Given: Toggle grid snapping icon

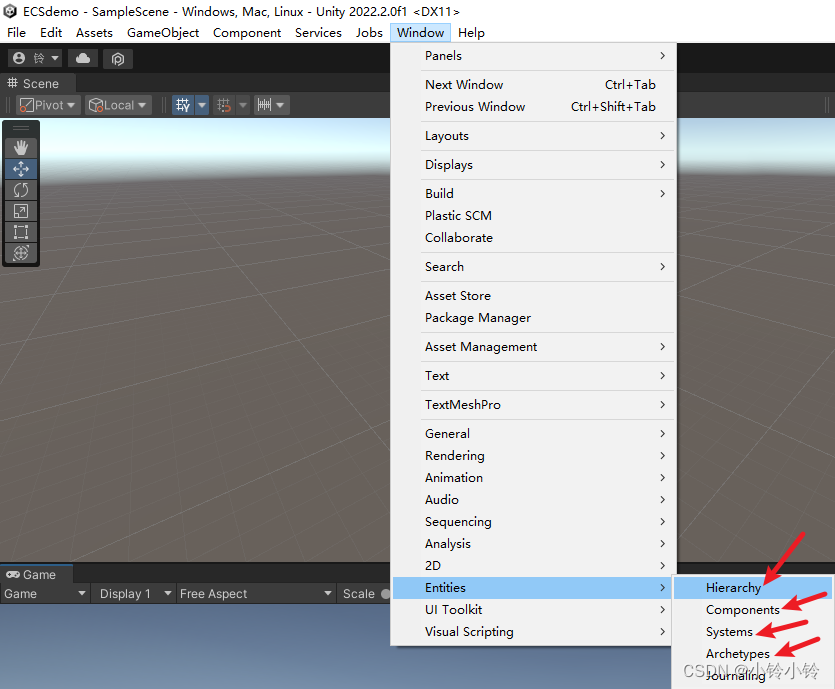Looking at the screenshot, I should click(x=224, y=105).
